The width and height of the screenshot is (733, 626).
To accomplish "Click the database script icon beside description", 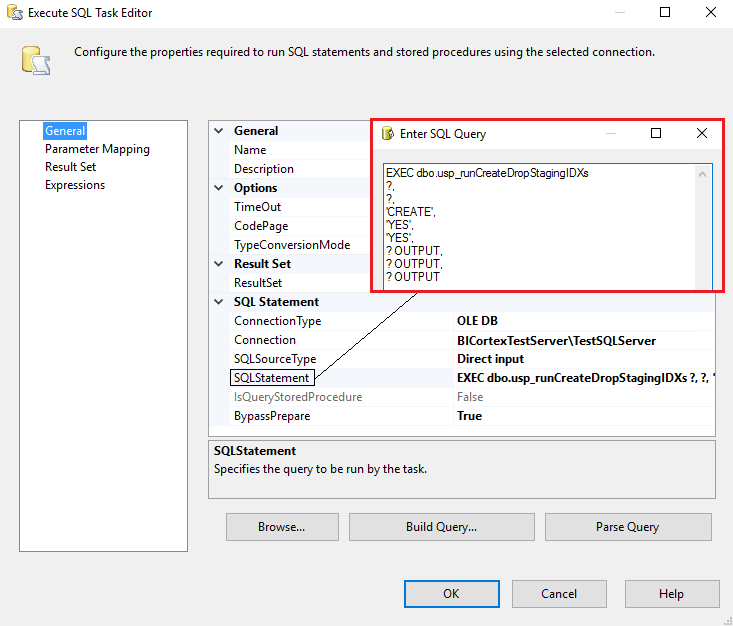I will click(x=36, y=60).
